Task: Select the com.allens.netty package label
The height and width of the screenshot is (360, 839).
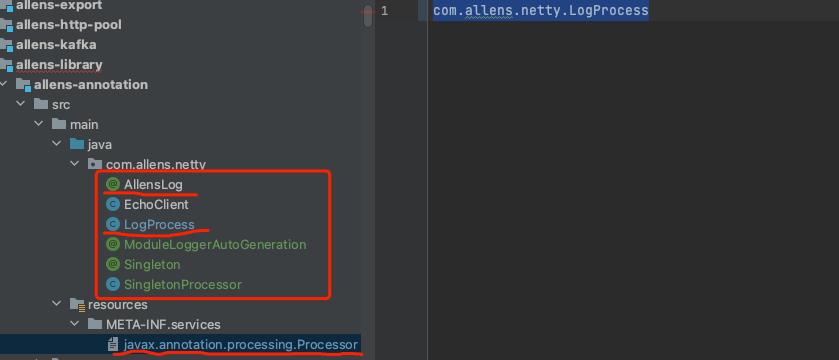Action: click(x=156, y=164)
